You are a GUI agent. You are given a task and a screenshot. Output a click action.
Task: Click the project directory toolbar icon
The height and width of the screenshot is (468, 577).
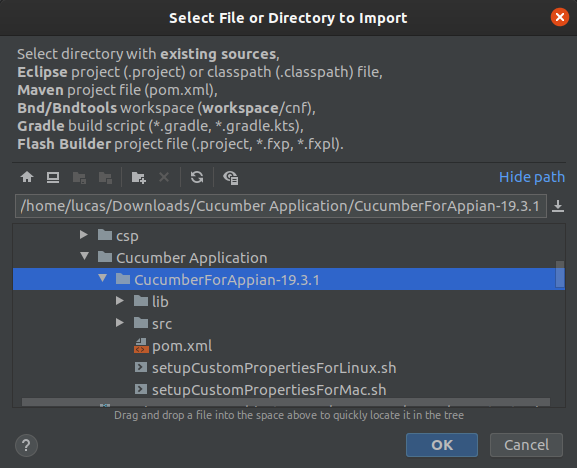coord(79,178)
